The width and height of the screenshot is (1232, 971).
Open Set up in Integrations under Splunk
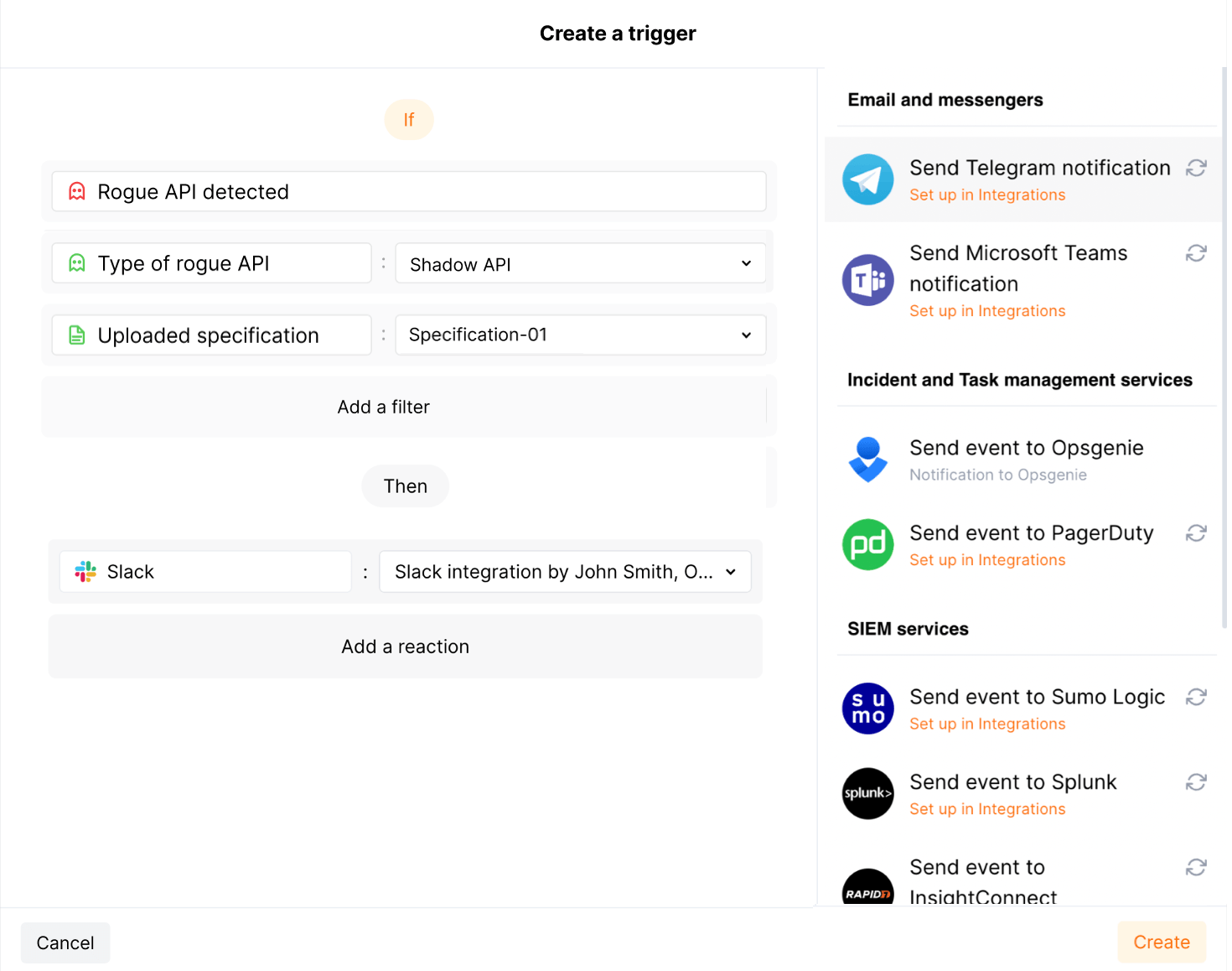[x=987, y=808]
